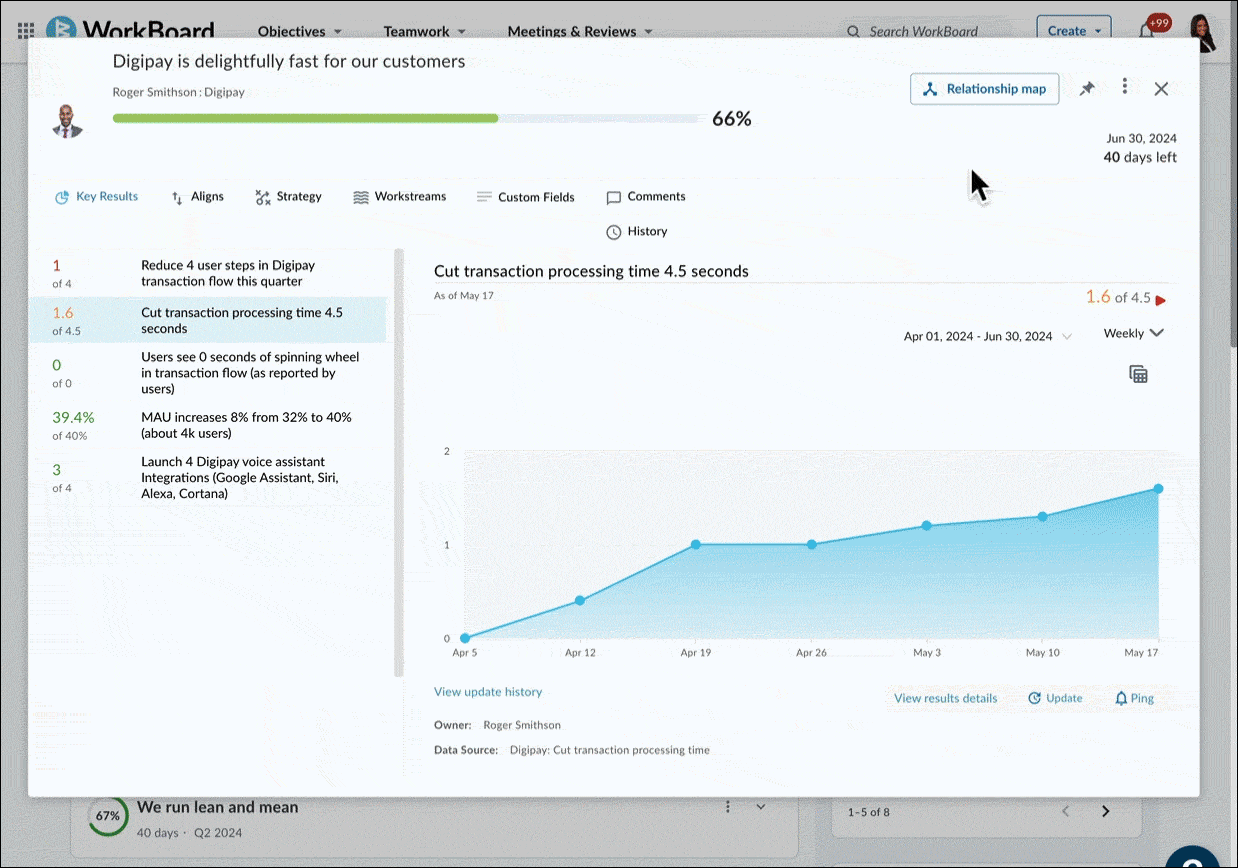Select Cut transaction processing time key result
Image resolution: width=1238 pixels, height=868 pixels.
pos(208,320)
